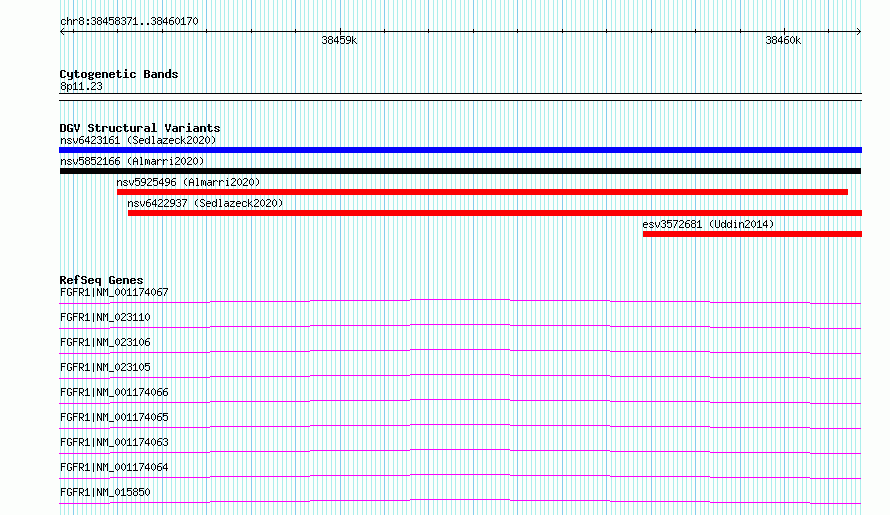
Task: Select the FGFR1|NM_001174064 transcript label
Action: pos(114,467)
